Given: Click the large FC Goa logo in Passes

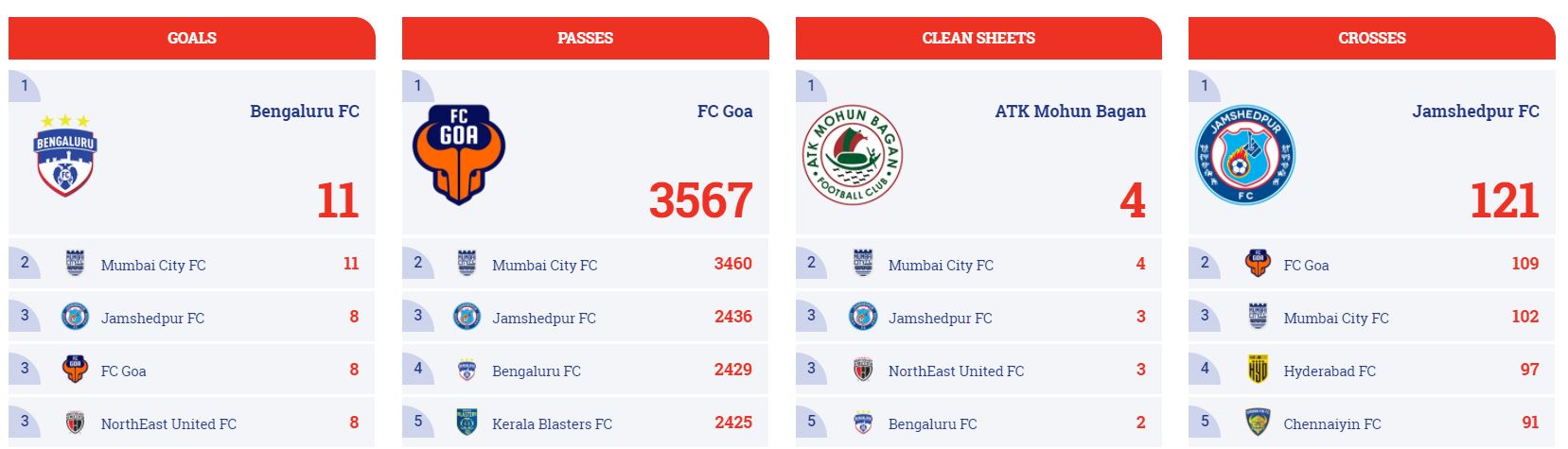Looking at the screenshot, I should [x=459, y=154].
